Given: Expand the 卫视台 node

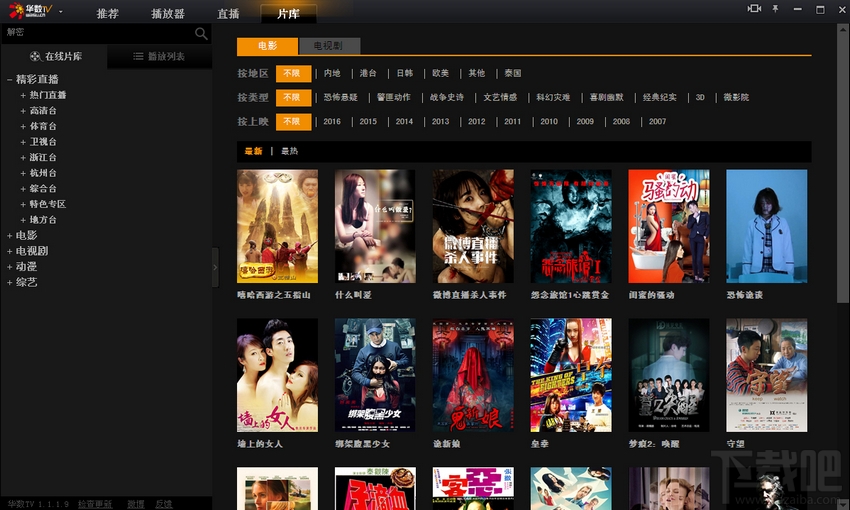Looking at the screenshot, I should pyautogui.click(x=23, y=142).
